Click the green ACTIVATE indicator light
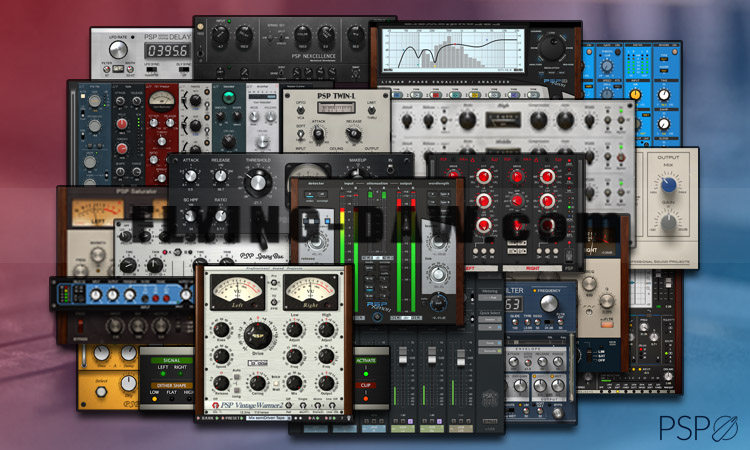Screen dimensions: 750x450 click(x=366, y=374)
